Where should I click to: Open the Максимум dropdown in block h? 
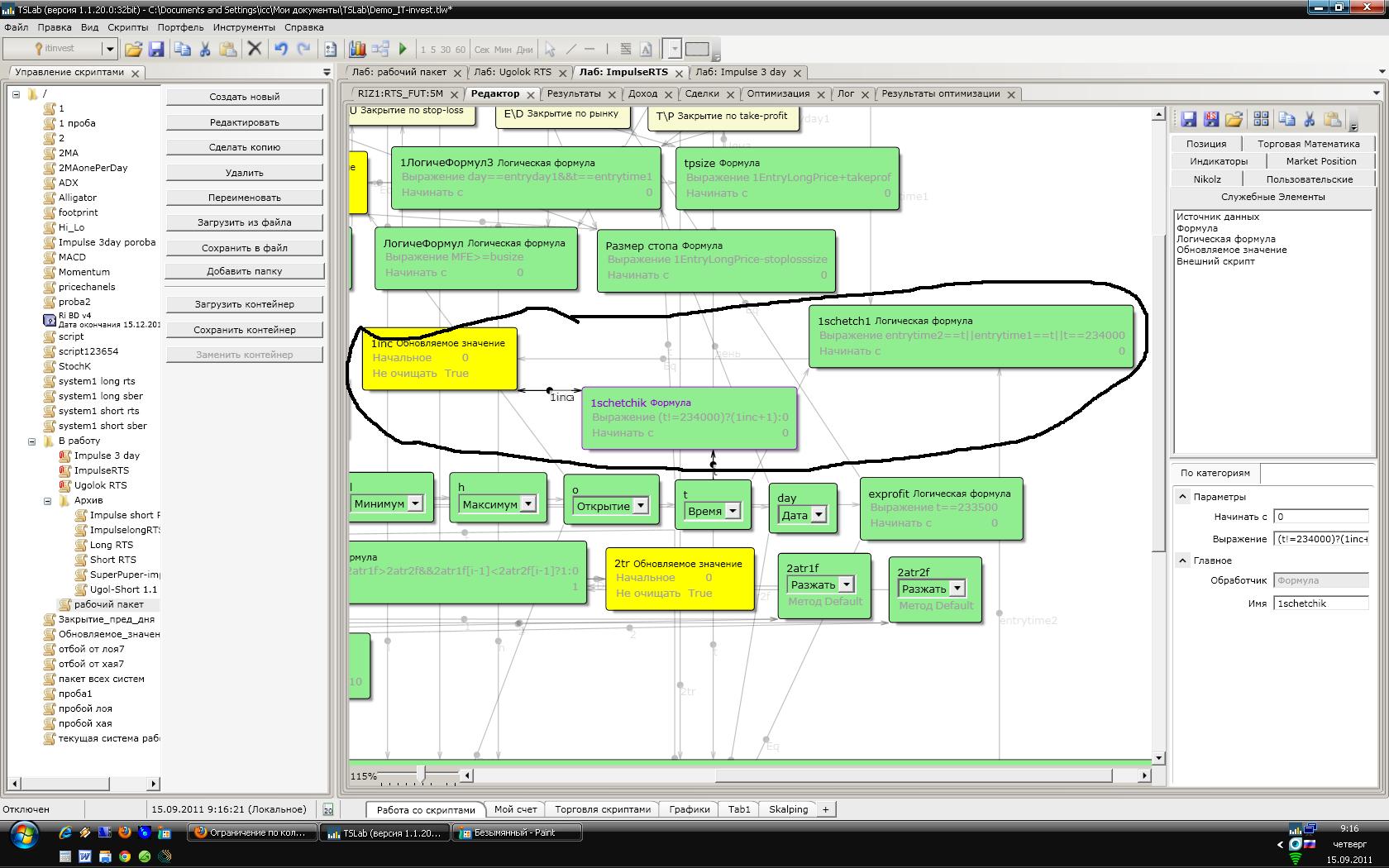(528, 504)
